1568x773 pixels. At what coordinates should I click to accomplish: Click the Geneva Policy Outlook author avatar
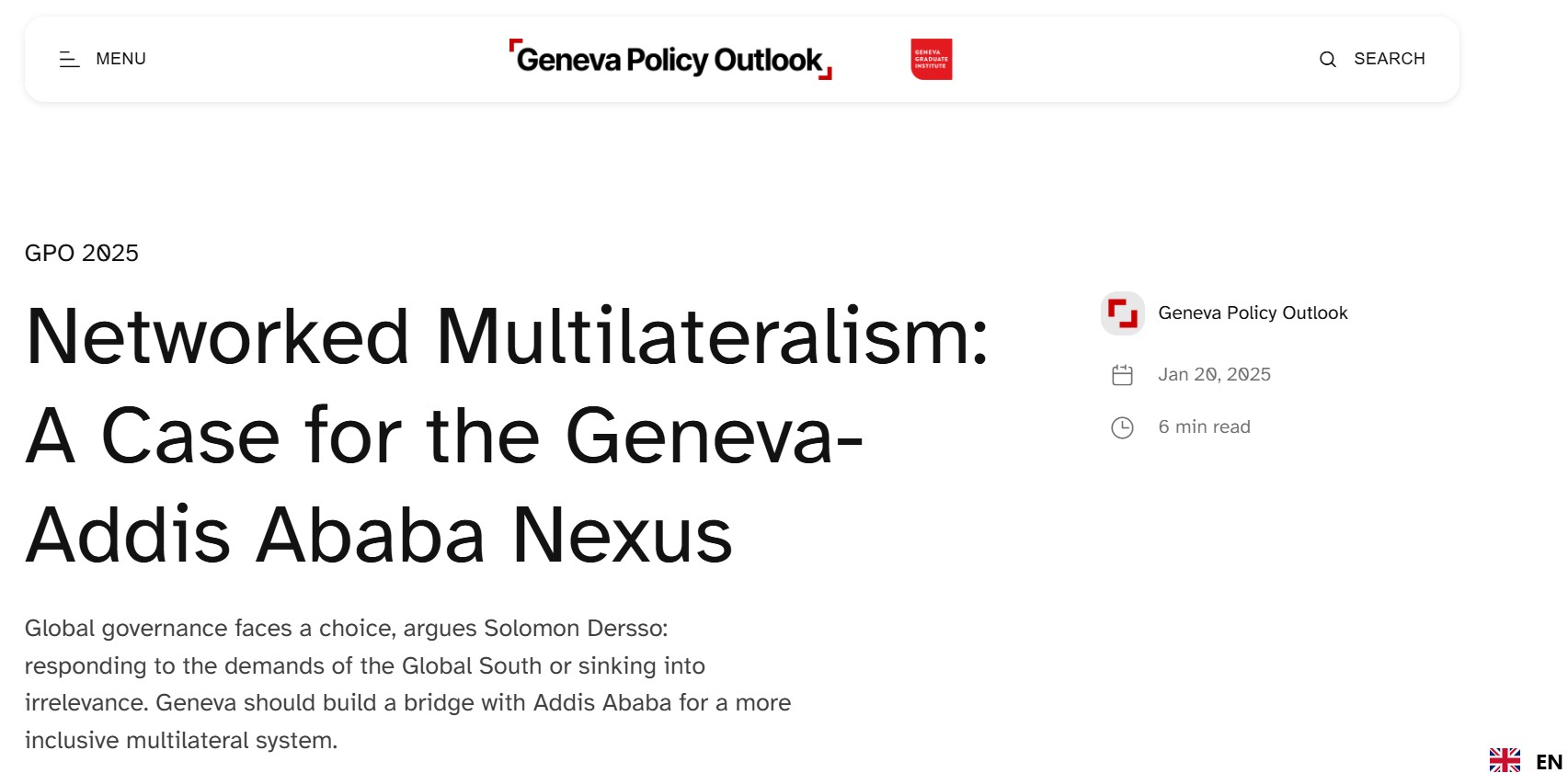coord(1122,313)
